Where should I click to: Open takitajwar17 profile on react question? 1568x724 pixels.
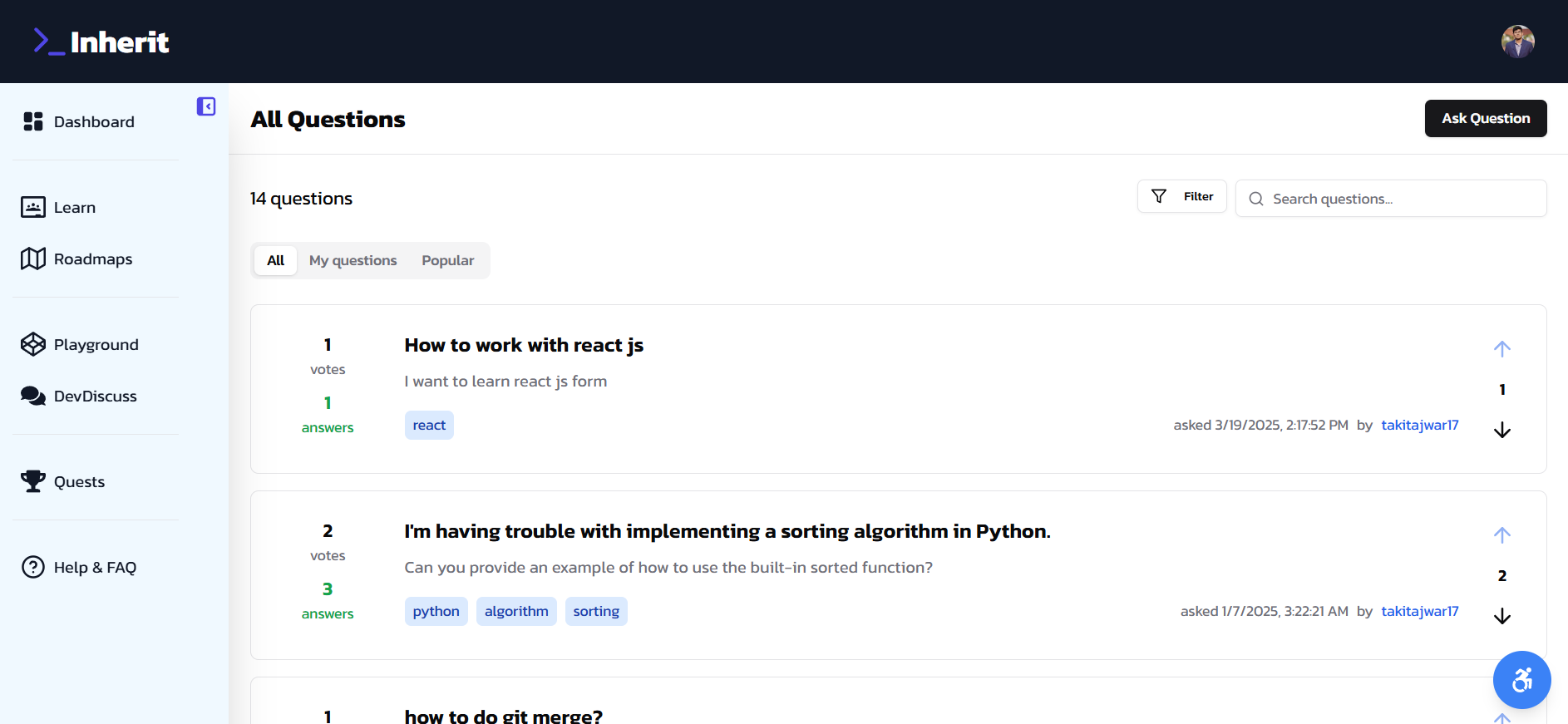pos(1420,425)
